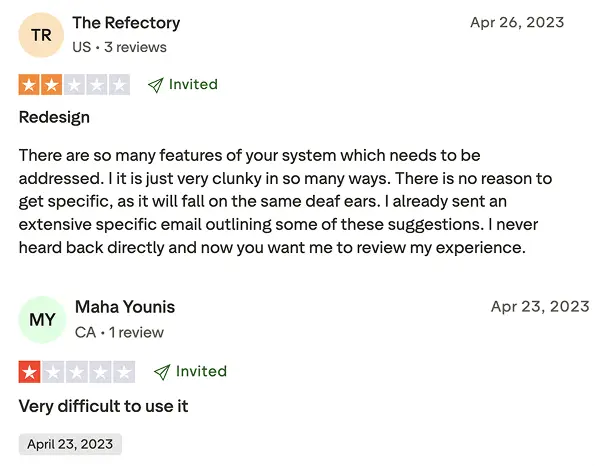The height and width of the screenshot is (475, 603).
Task: Click the US · 3 reviews text
Action: (x=120, y=47)
